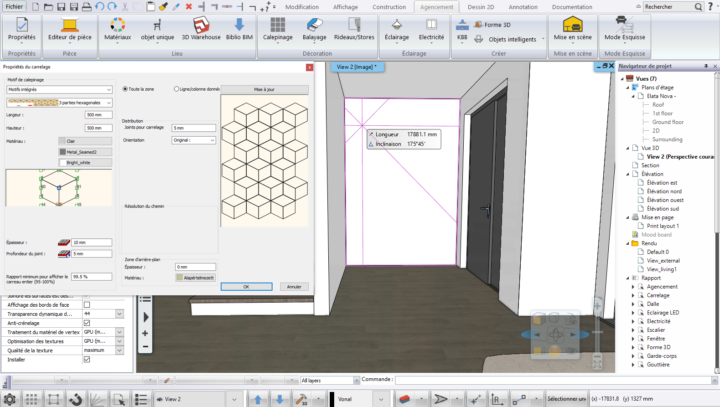Click the Redo arrow in toolbar
The height and width of the screenshot is (407, 720).
(x=112, y=6)
